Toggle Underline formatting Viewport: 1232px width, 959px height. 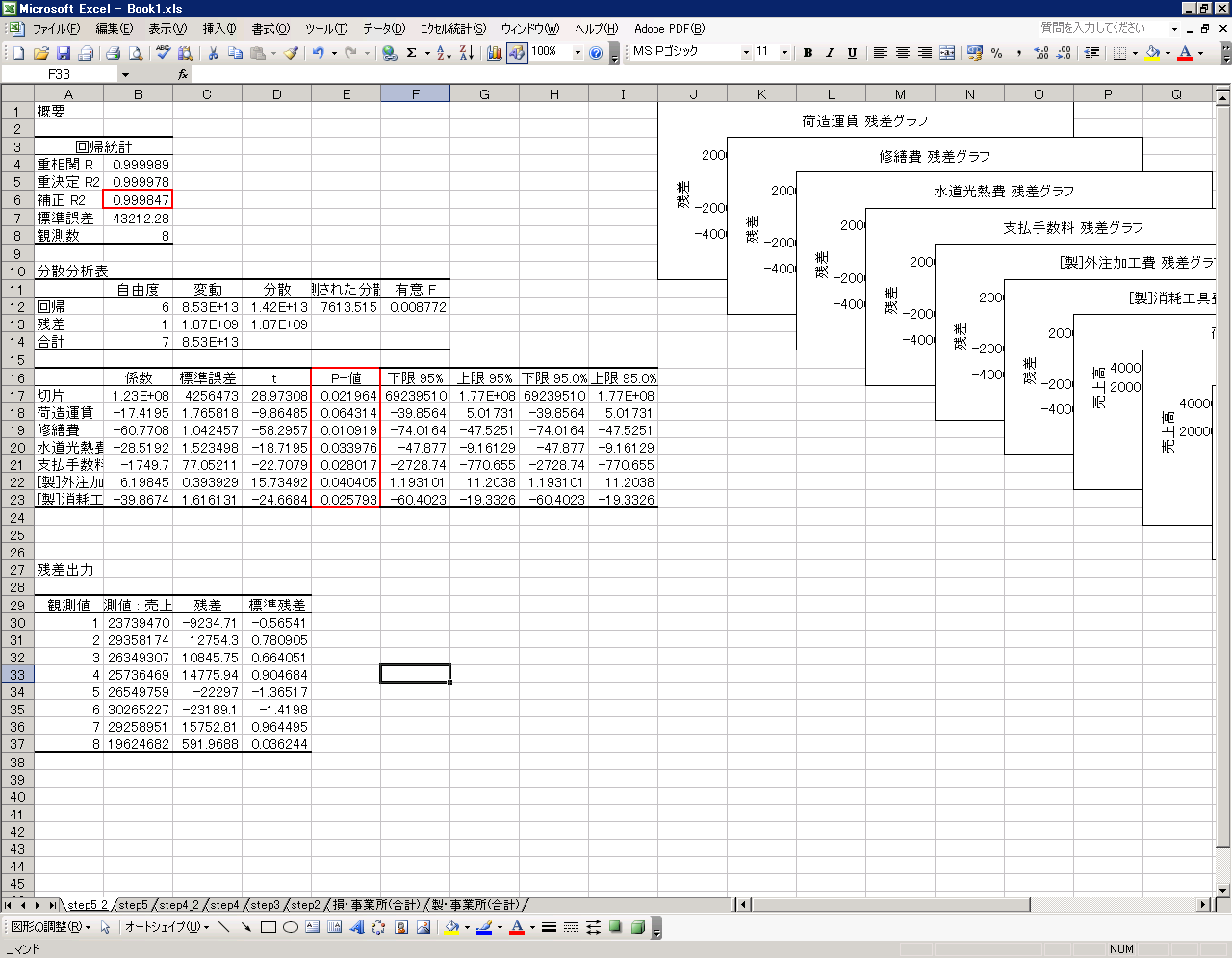[x=852, y=53]
